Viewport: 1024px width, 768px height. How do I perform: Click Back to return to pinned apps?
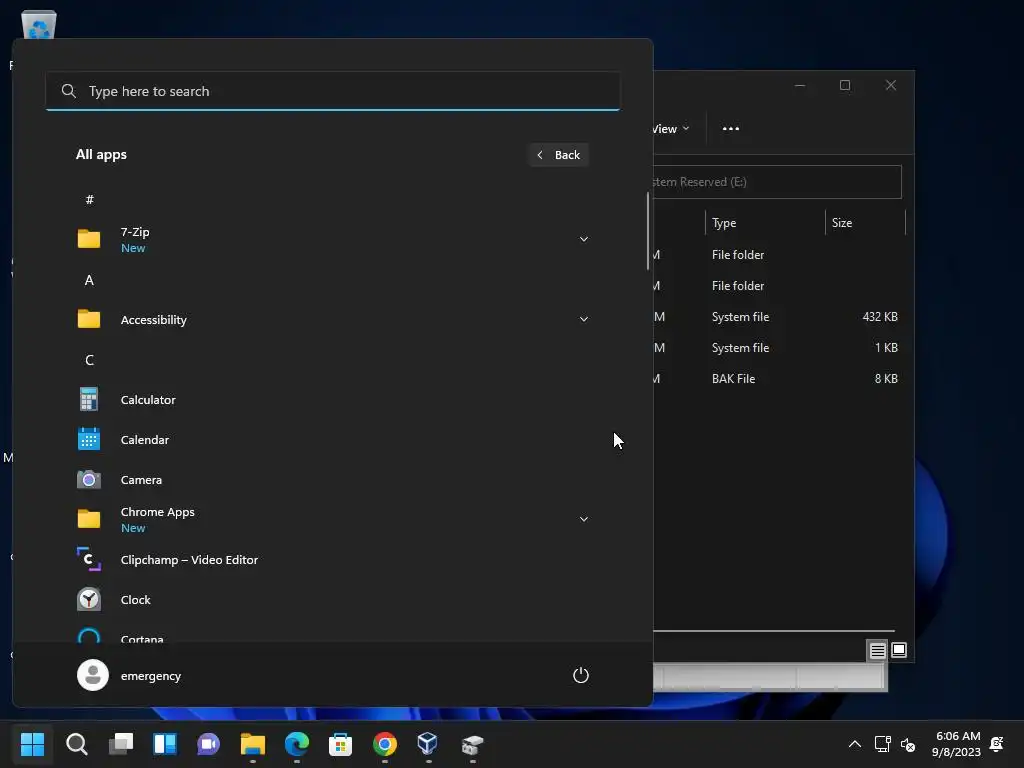tap(559, 155)
